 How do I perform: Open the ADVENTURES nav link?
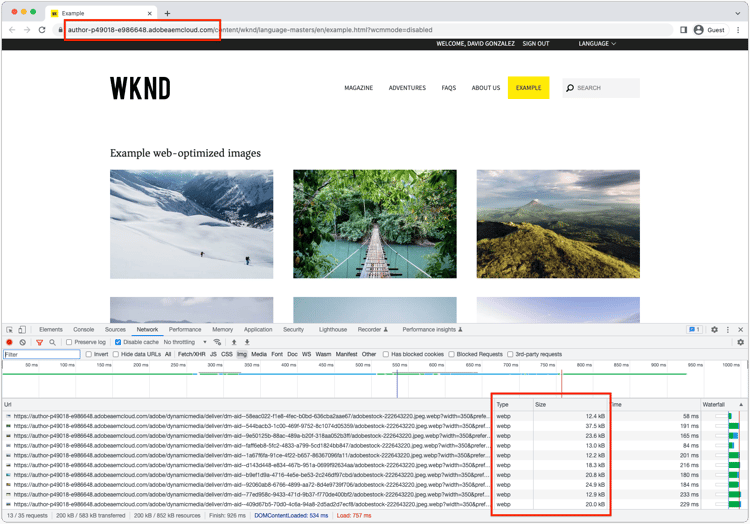pos(407,88)
